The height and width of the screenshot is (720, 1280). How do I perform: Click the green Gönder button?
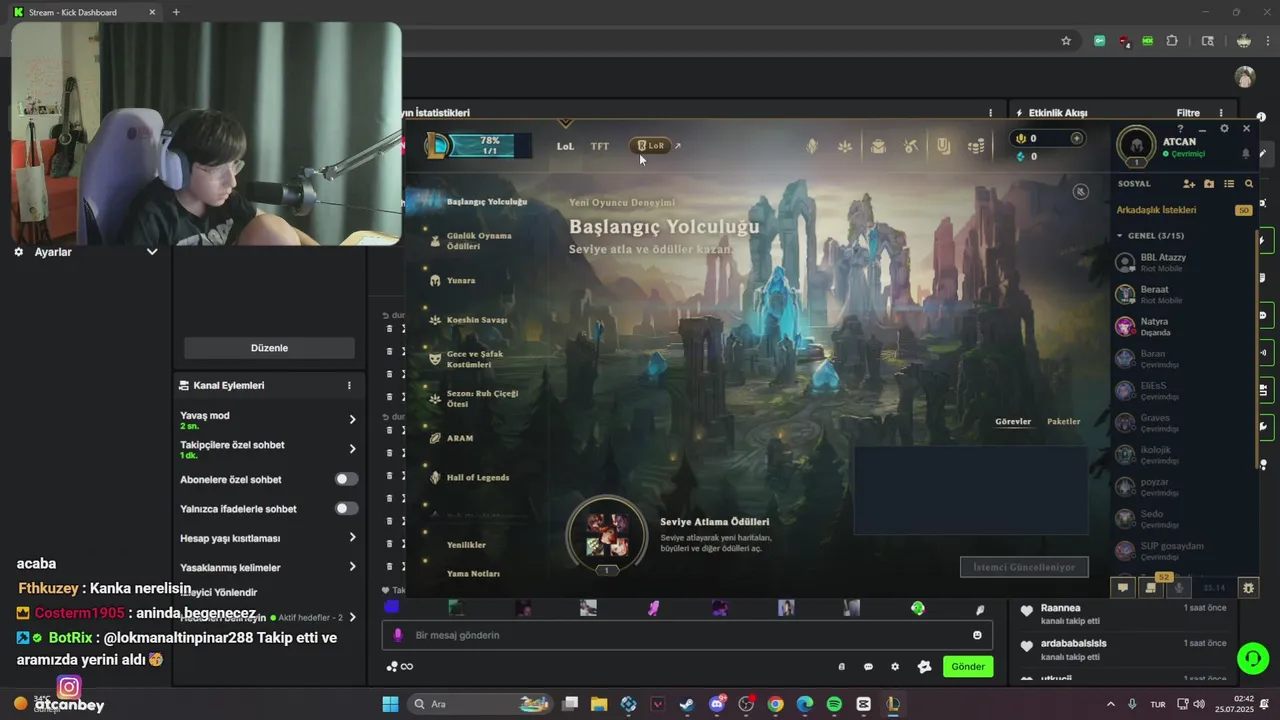967,667
